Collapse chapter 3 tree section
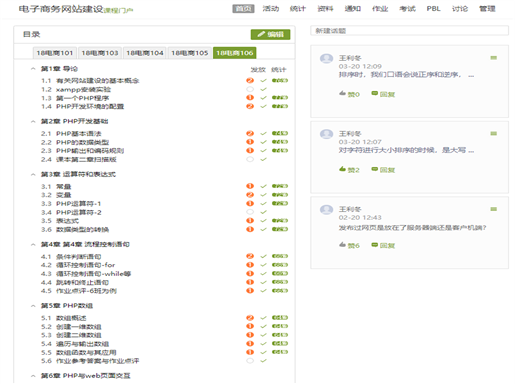515x384 pixels. pyautogui.click(x=33, y=174)
